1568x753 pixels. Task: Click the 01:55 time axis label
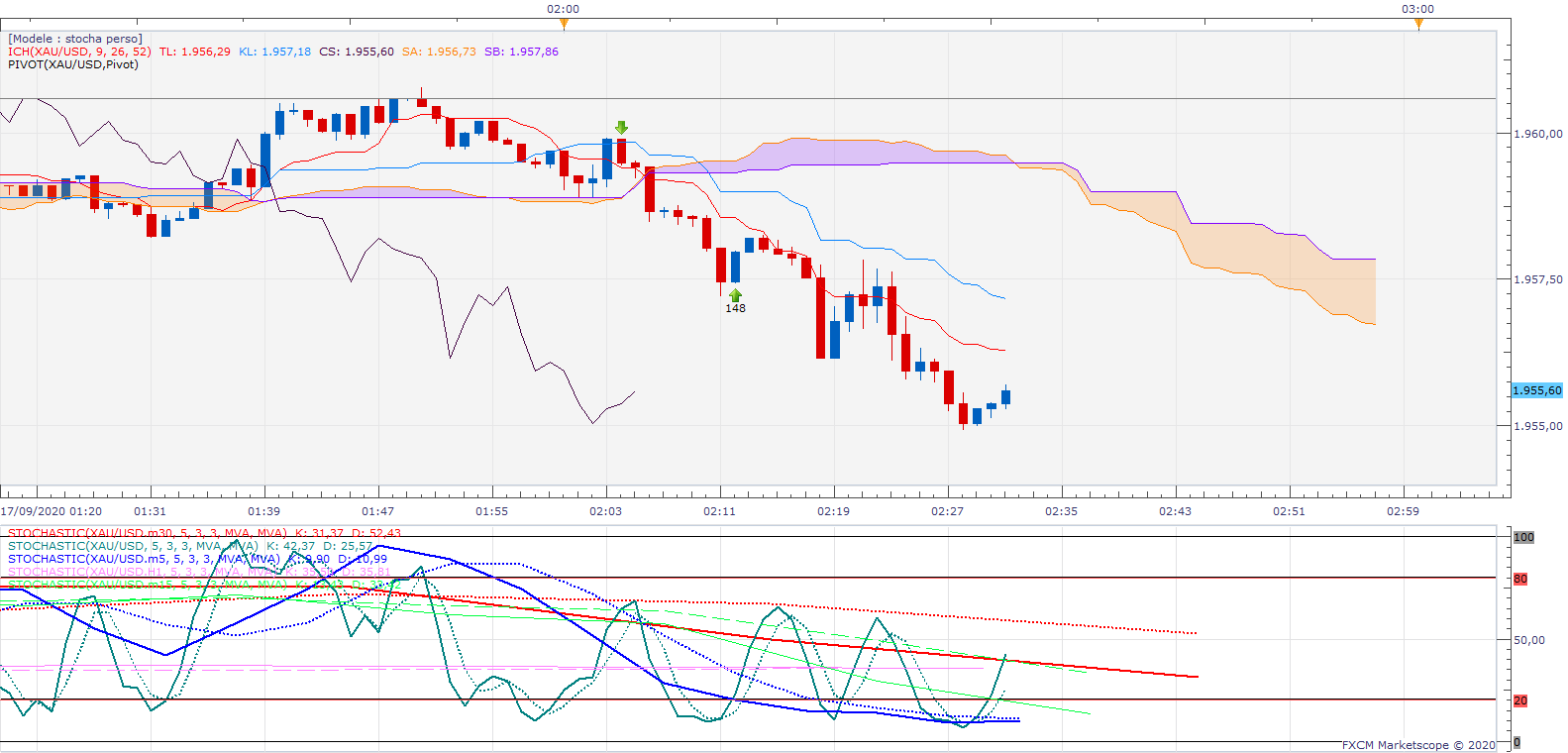pyautogui.click(x=492, y=511)
